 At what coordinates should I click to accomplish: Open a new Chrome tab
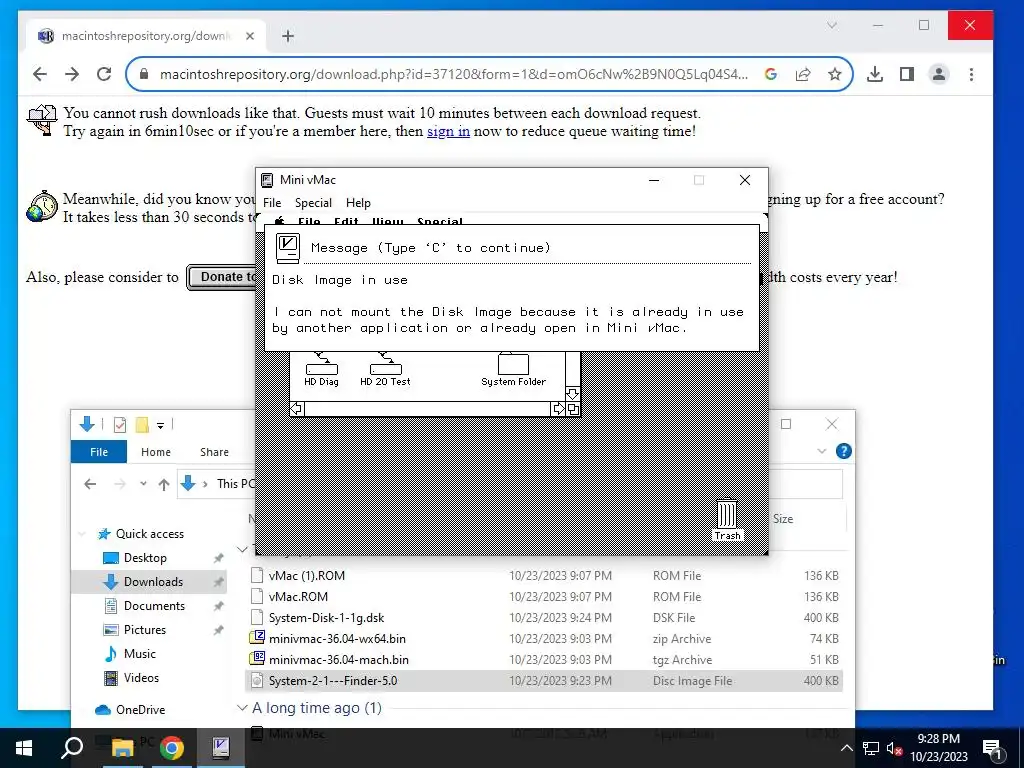(x=288, y=36)
